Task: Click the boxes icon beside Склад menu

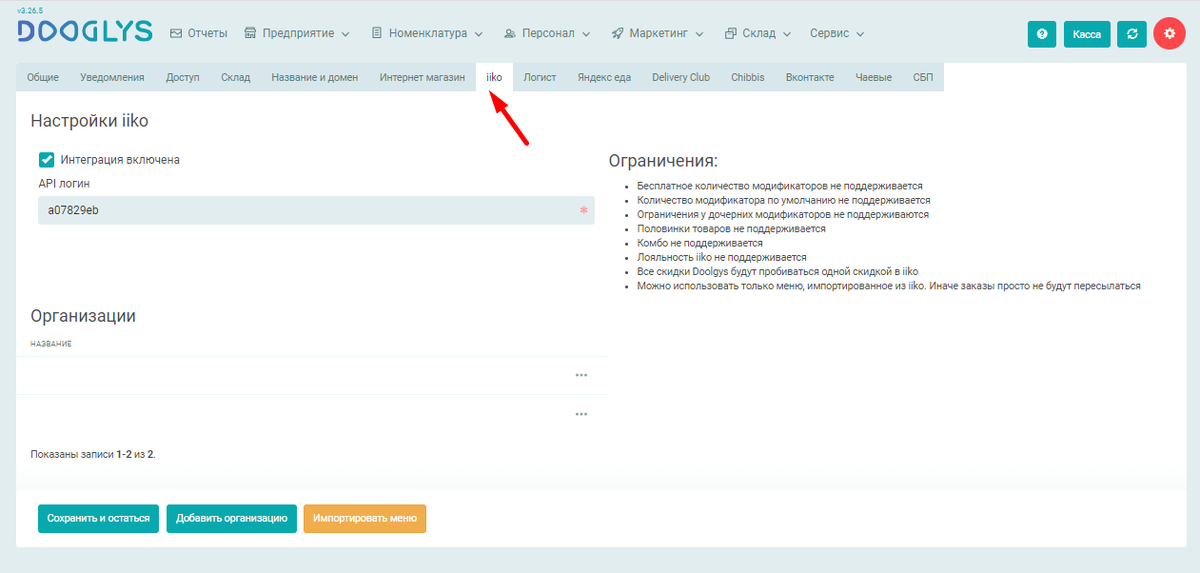Action: coord(730,33)
